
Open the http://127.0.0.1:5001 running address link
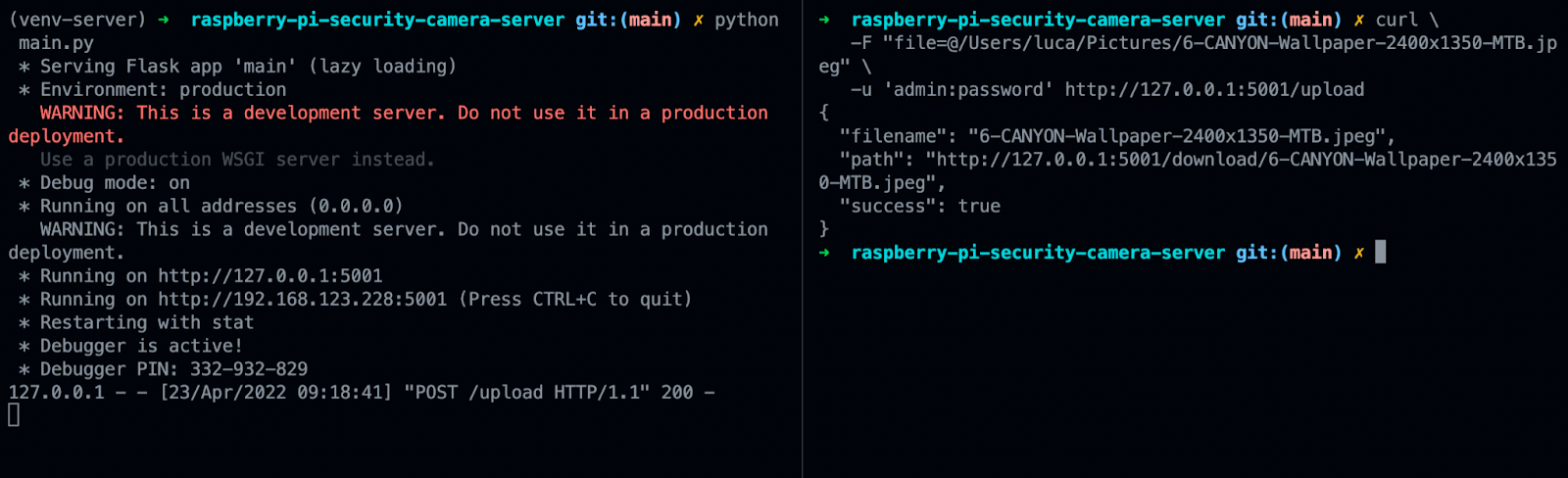pyautogui.click(x=270, y=276)
